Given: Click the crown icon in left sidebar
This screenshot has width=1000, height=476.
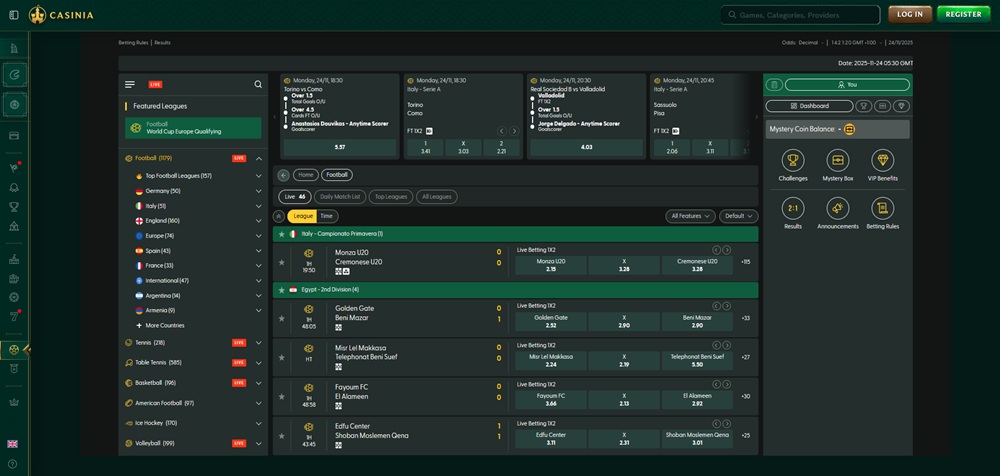Looking at the screenshot, I should (14, 402).
